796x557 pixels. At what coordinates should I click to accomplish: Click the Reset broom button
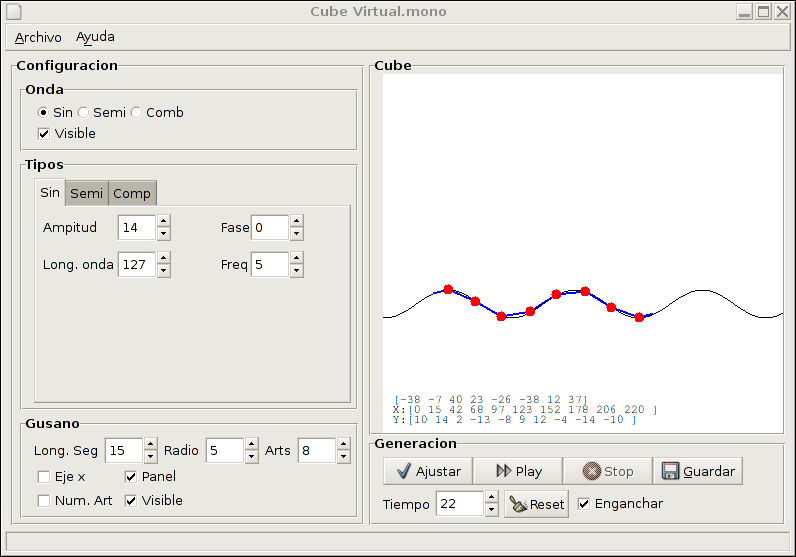pos(536,504)
